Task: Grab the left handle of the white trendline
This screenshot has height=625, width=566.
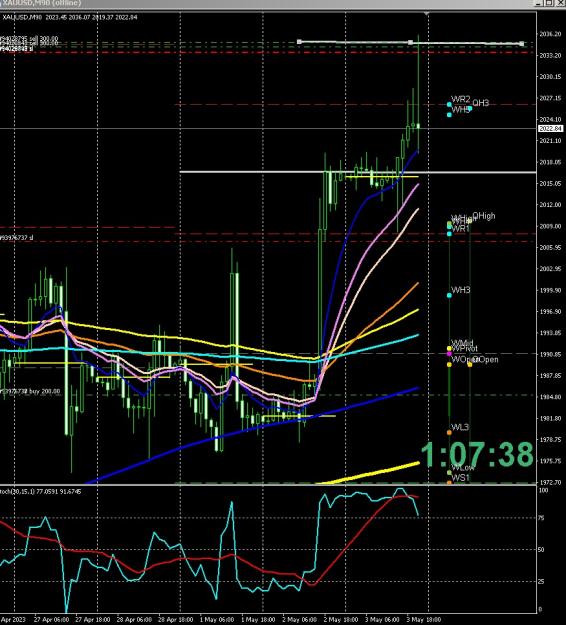Action: [x=299, y=41]
